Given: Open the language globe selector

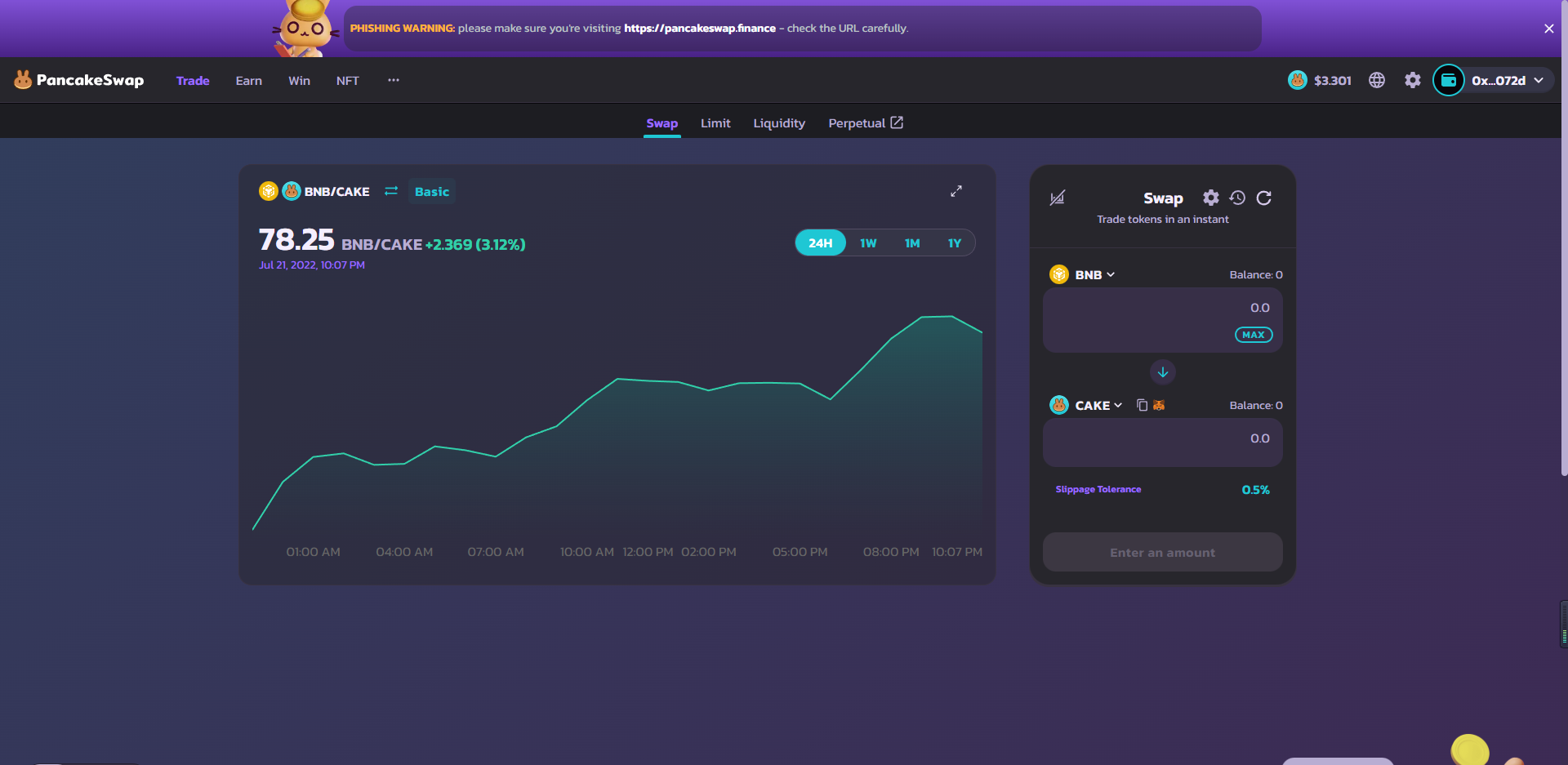Looking at the screenshot, I should coord(1377,80).
